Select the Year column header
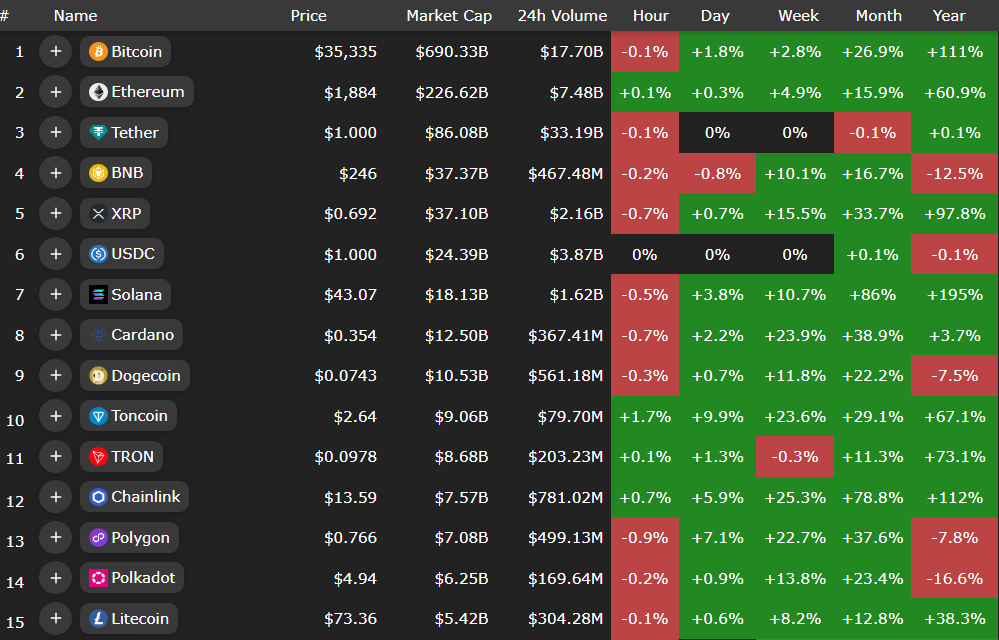Viewport: 999px width, 640px height. 949,16
